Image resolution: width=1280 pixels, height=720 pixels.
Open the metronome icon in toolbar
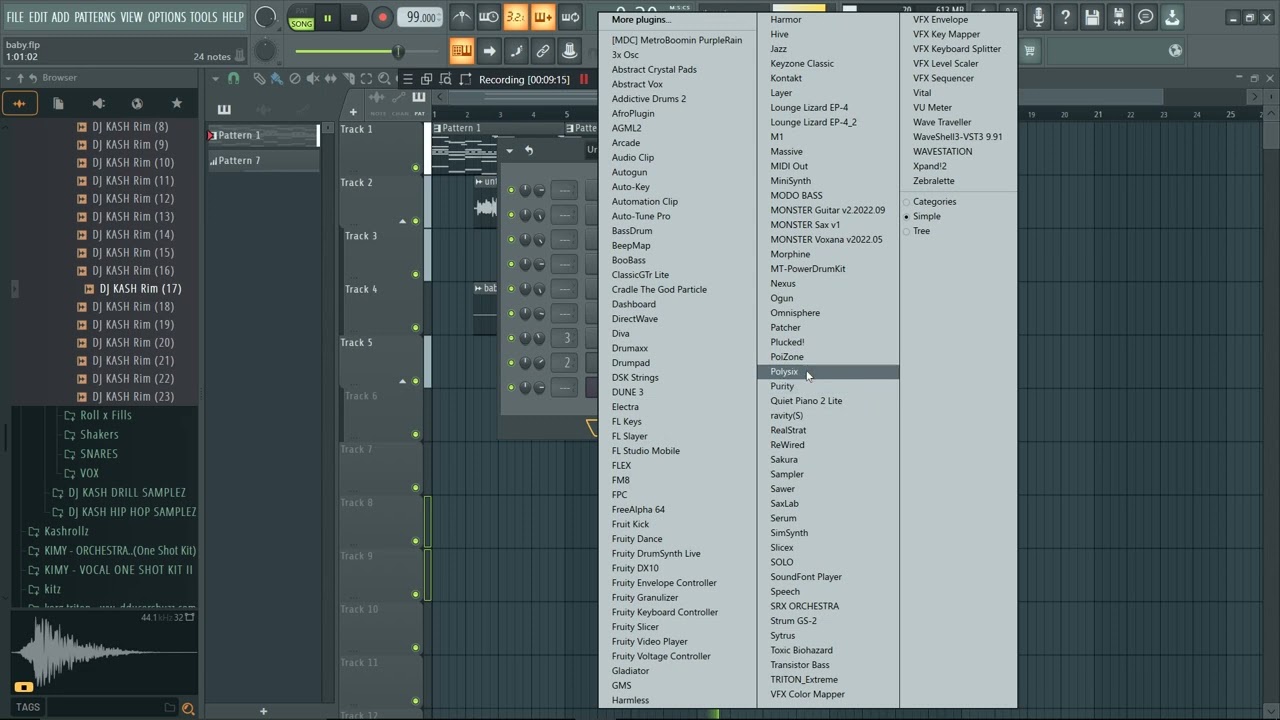[x=461, y=17]
